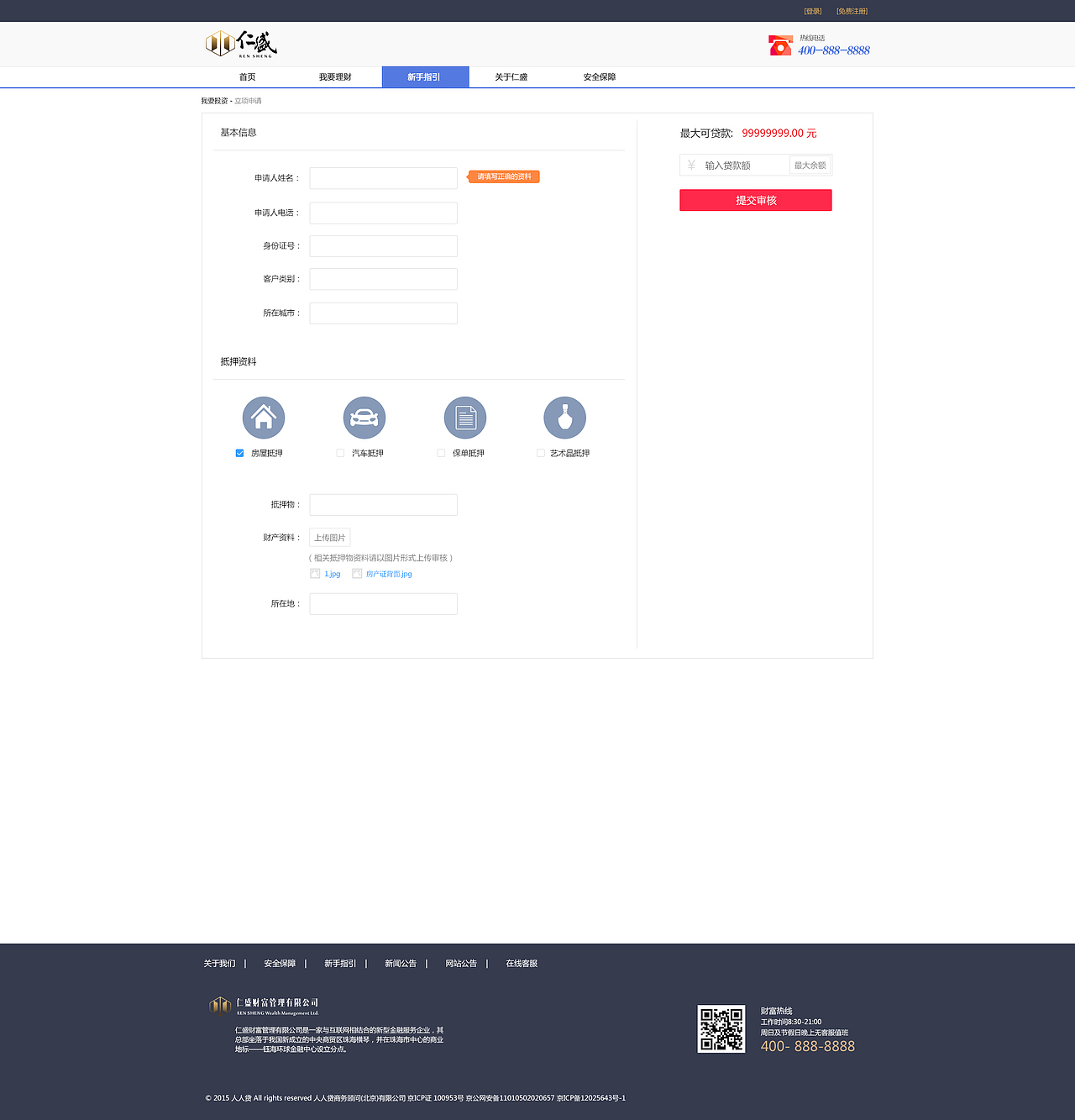Click the 抵押资料 section heading
The image size is (1075, 1120).
click(239, 362)
